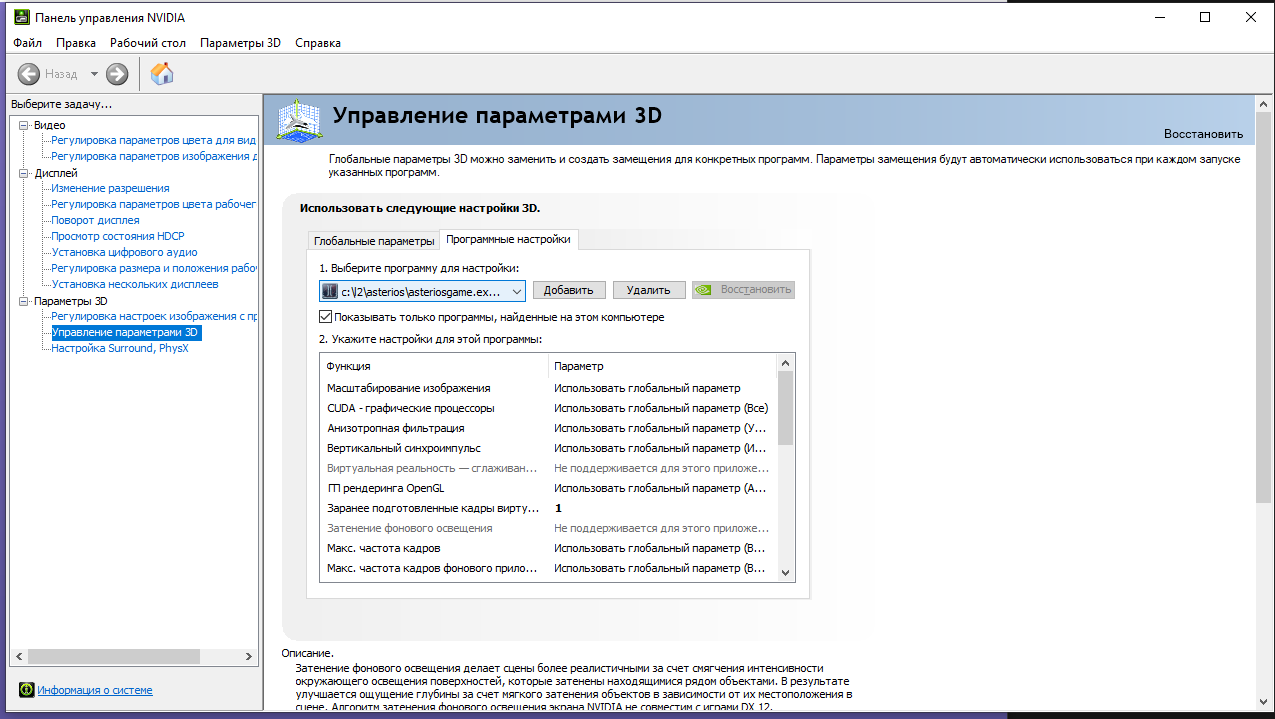Open the 'Рабочий стол' menu
Screen dimensions: 1275x719
click(148, 43)
